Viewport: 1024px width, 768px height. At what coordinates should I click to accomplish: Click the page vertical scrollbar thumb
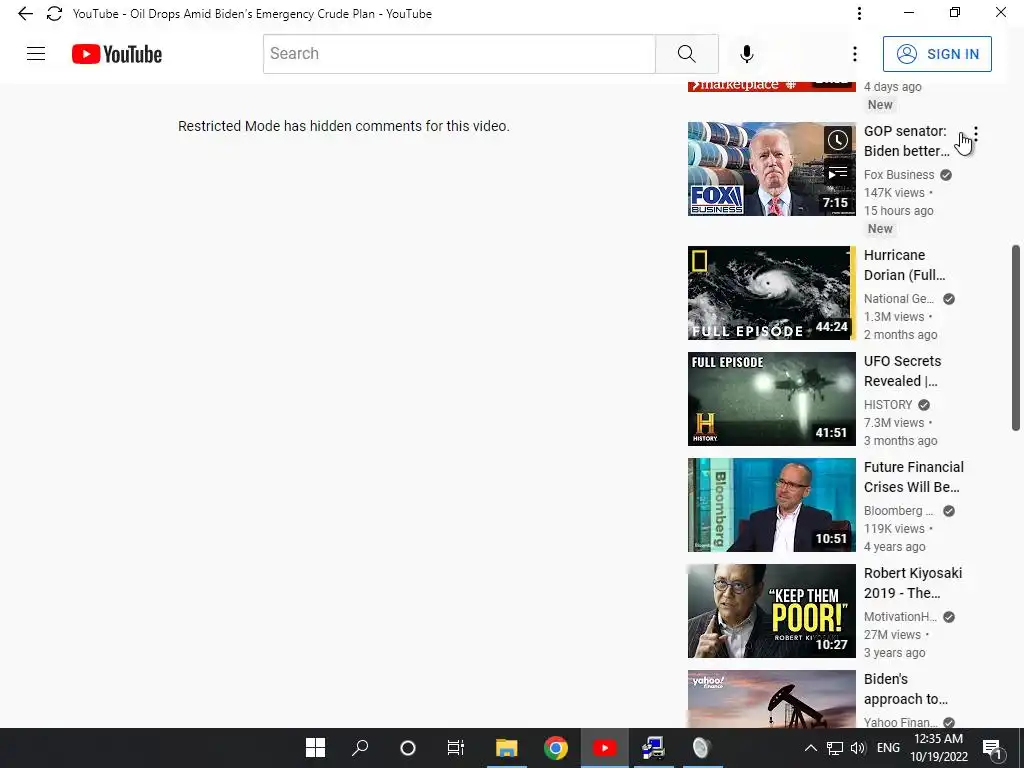[1016, 338]
